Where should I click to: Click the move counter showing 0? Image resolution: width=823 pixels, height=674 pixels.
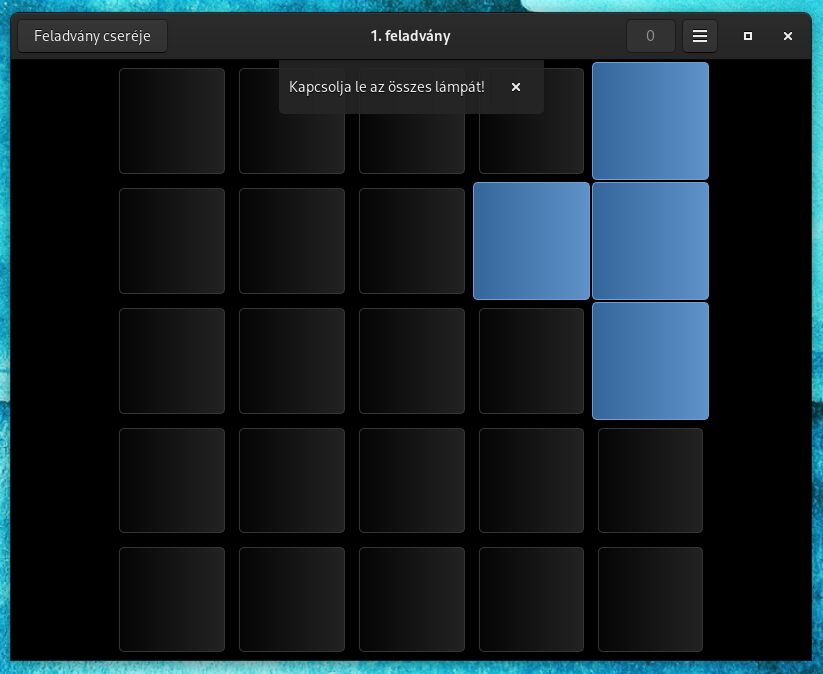coord(650,36)
